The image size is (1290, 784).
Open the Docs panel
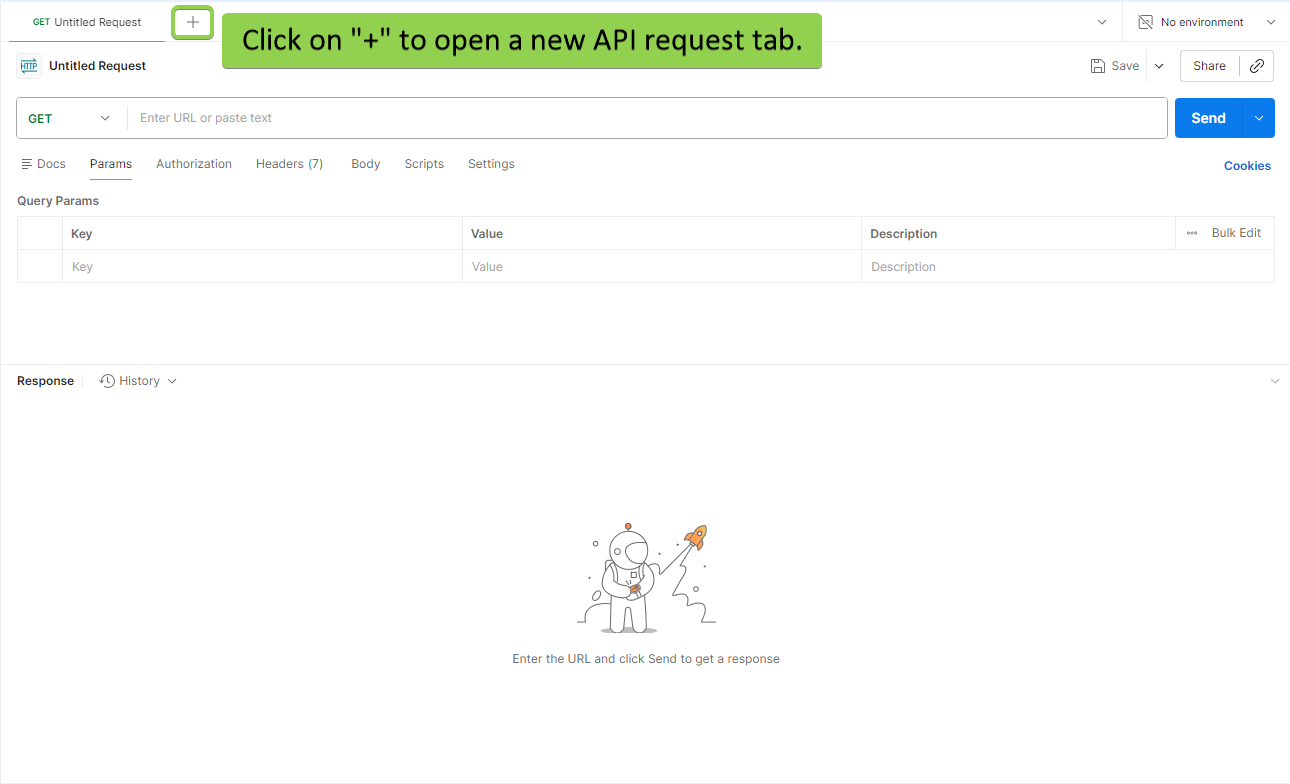pos(43,164)
